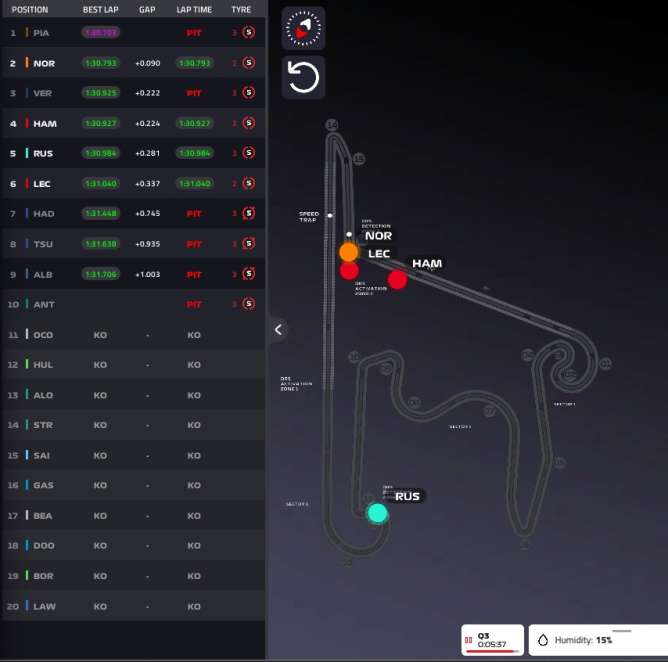Select the red HAM car marker on track
668x662 pixels.
click(397, 280)
